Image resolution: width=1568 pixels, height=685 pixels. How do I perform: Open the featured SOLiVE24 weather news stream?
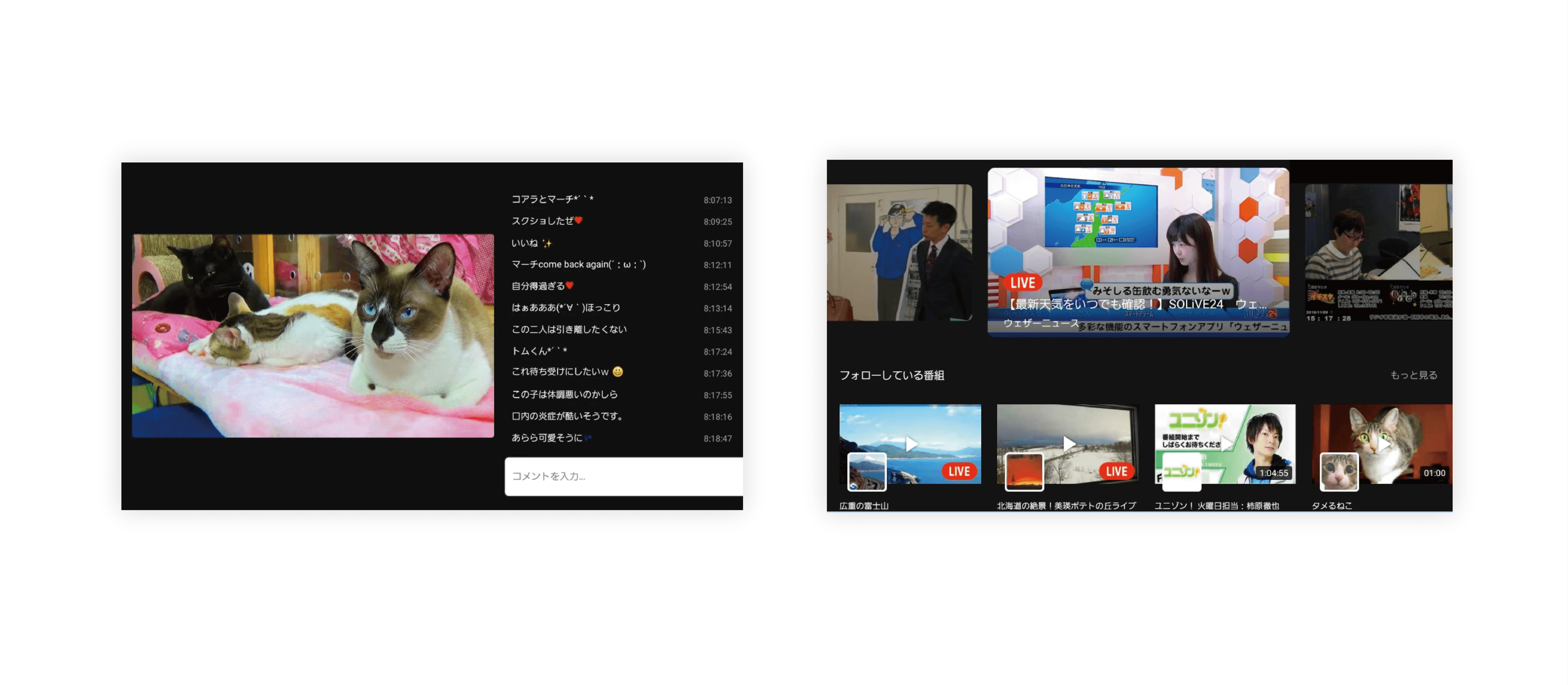pos(1138,252)
